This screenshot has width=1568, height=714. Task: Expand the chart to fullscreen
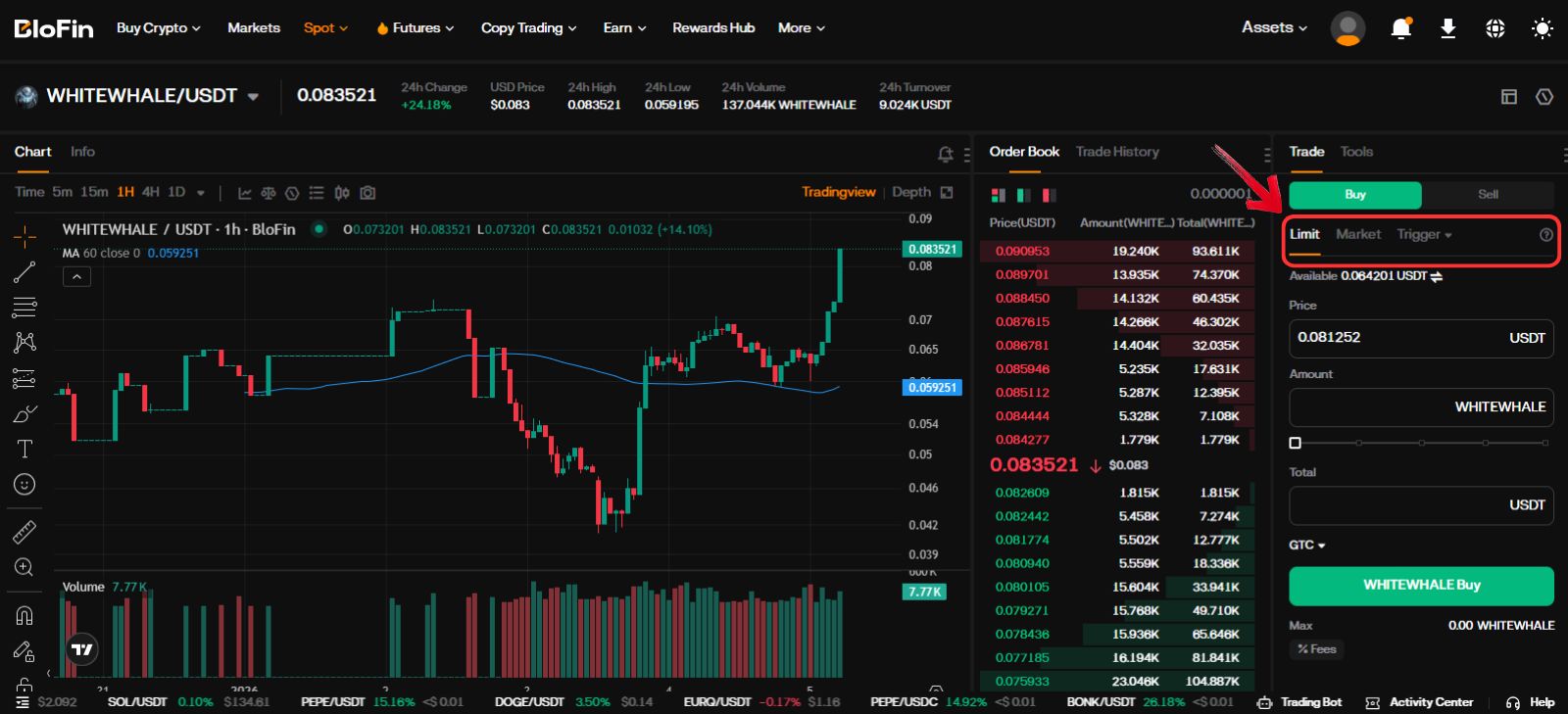coord(947,192)
